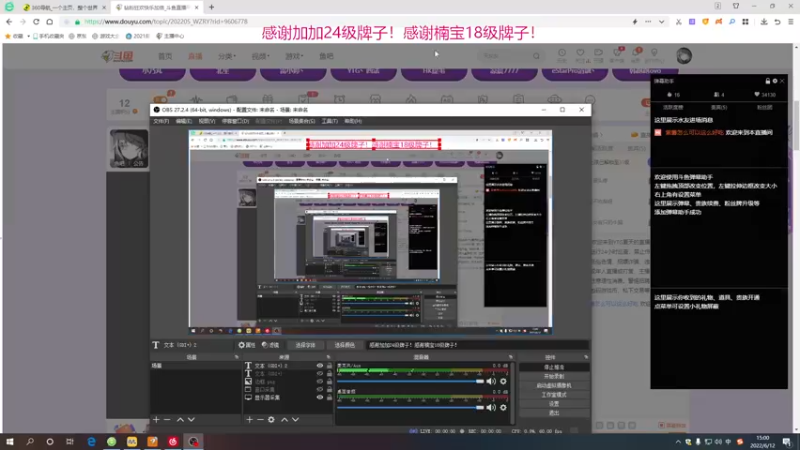800x450 pixels.
Task: Open filters for selected OBS text source
Action: tap(270, 345)
